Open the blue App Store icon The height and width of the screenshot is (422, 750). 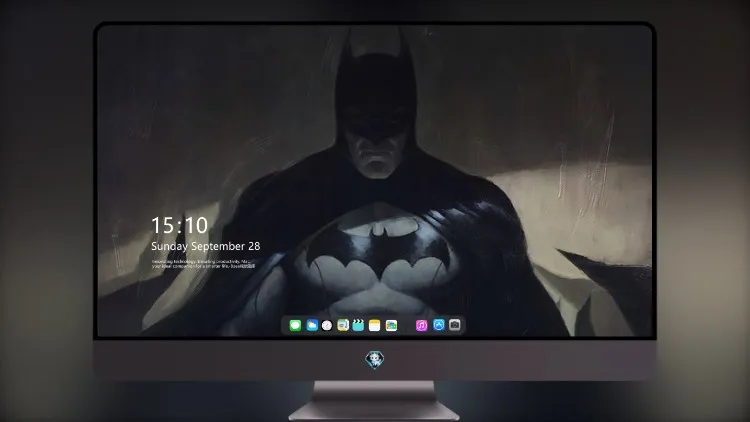(x=439, y=325)
